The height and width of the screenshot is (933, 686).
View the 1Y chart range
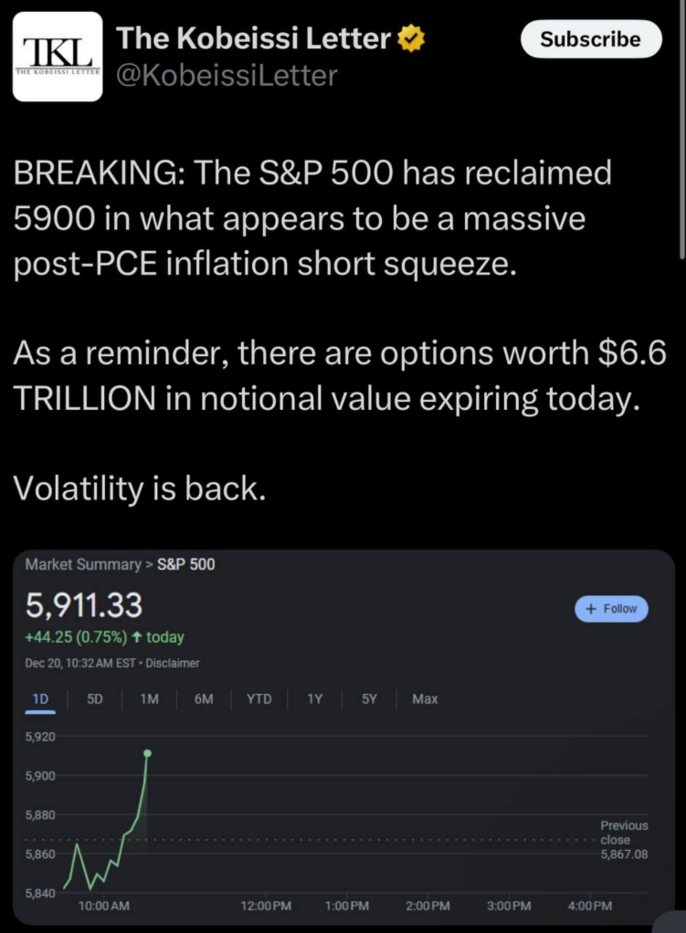click(x=315, y=699)
